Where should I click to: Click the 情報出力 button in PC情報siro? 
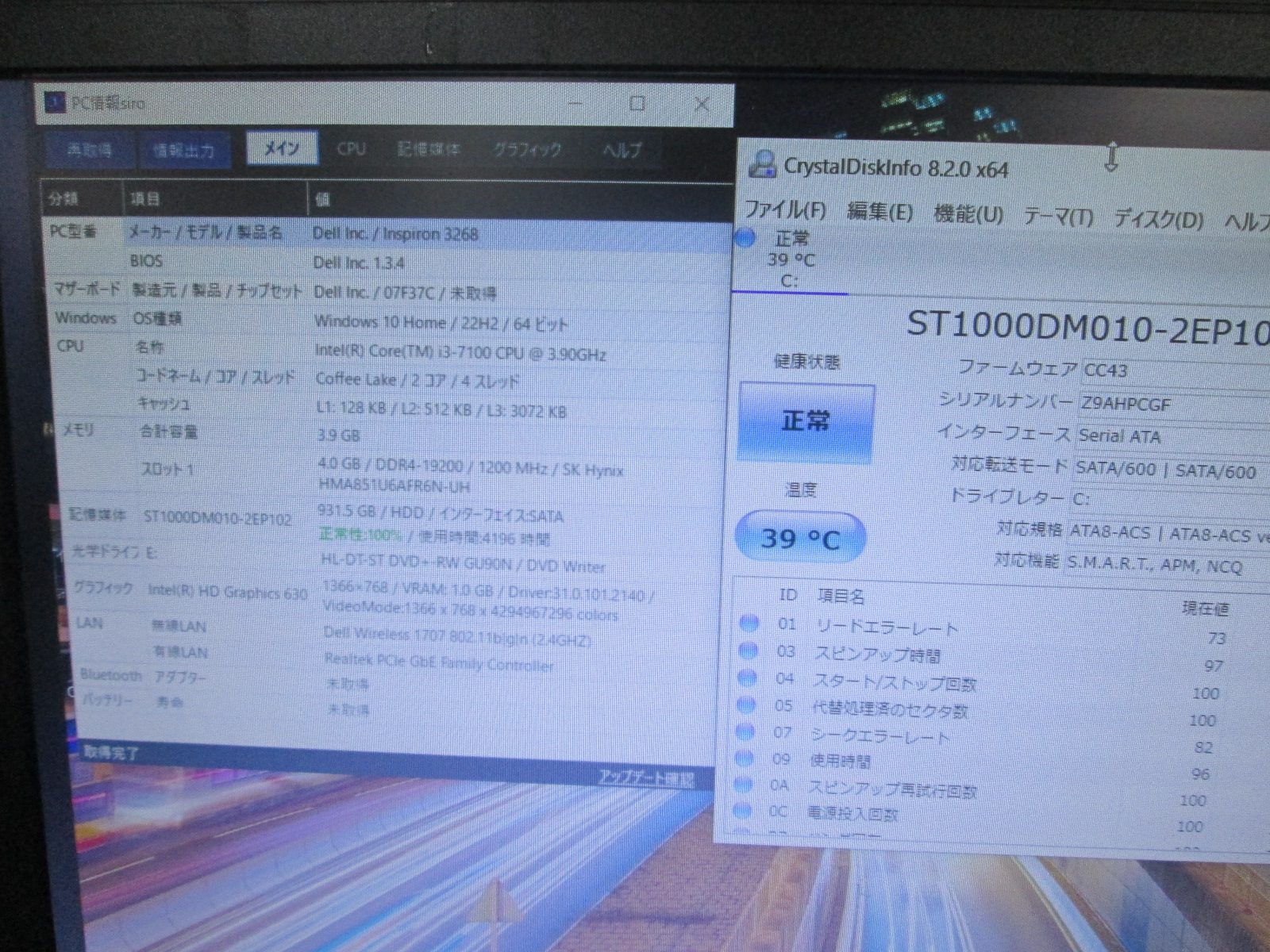pos(183,150)
